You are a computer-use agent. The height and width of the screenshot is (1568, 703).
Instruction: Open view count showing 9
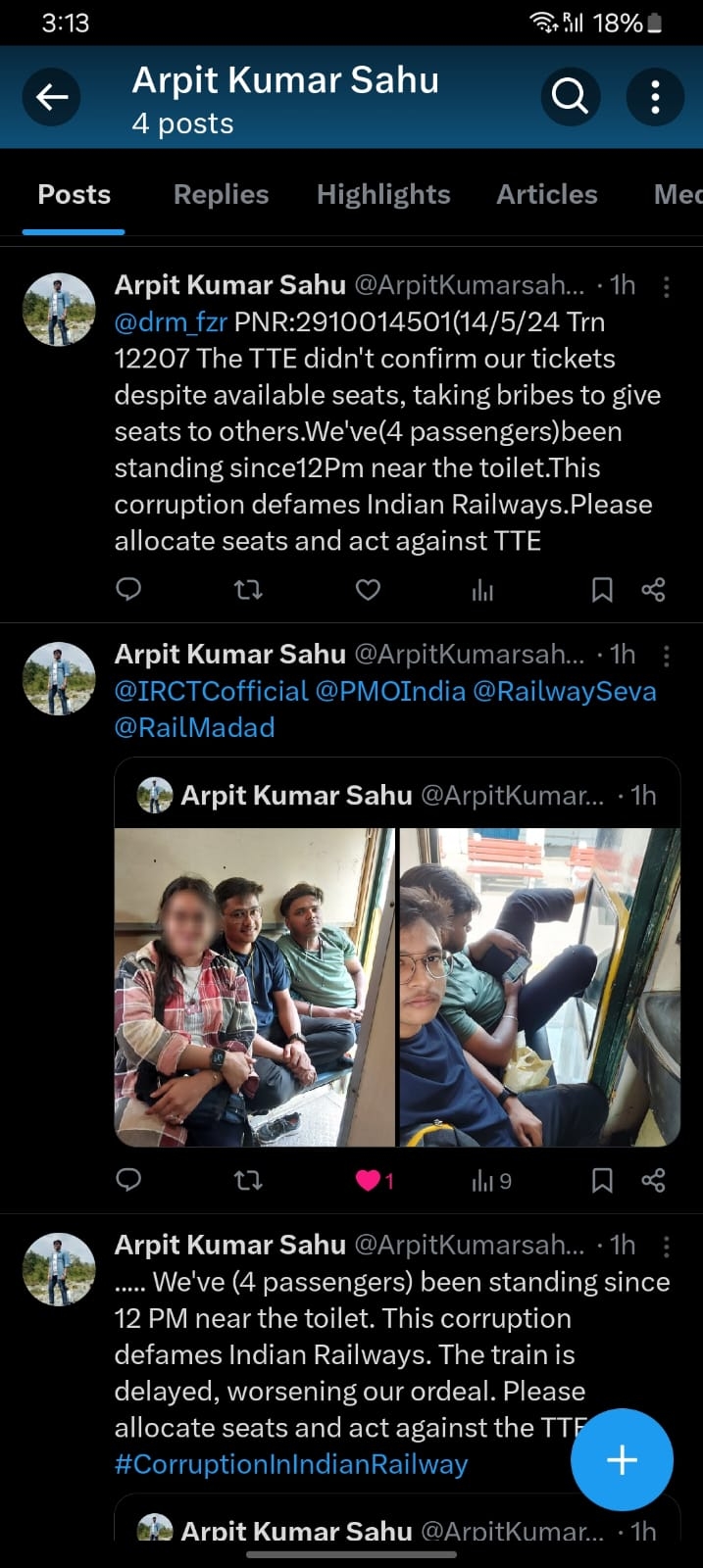491,1181
